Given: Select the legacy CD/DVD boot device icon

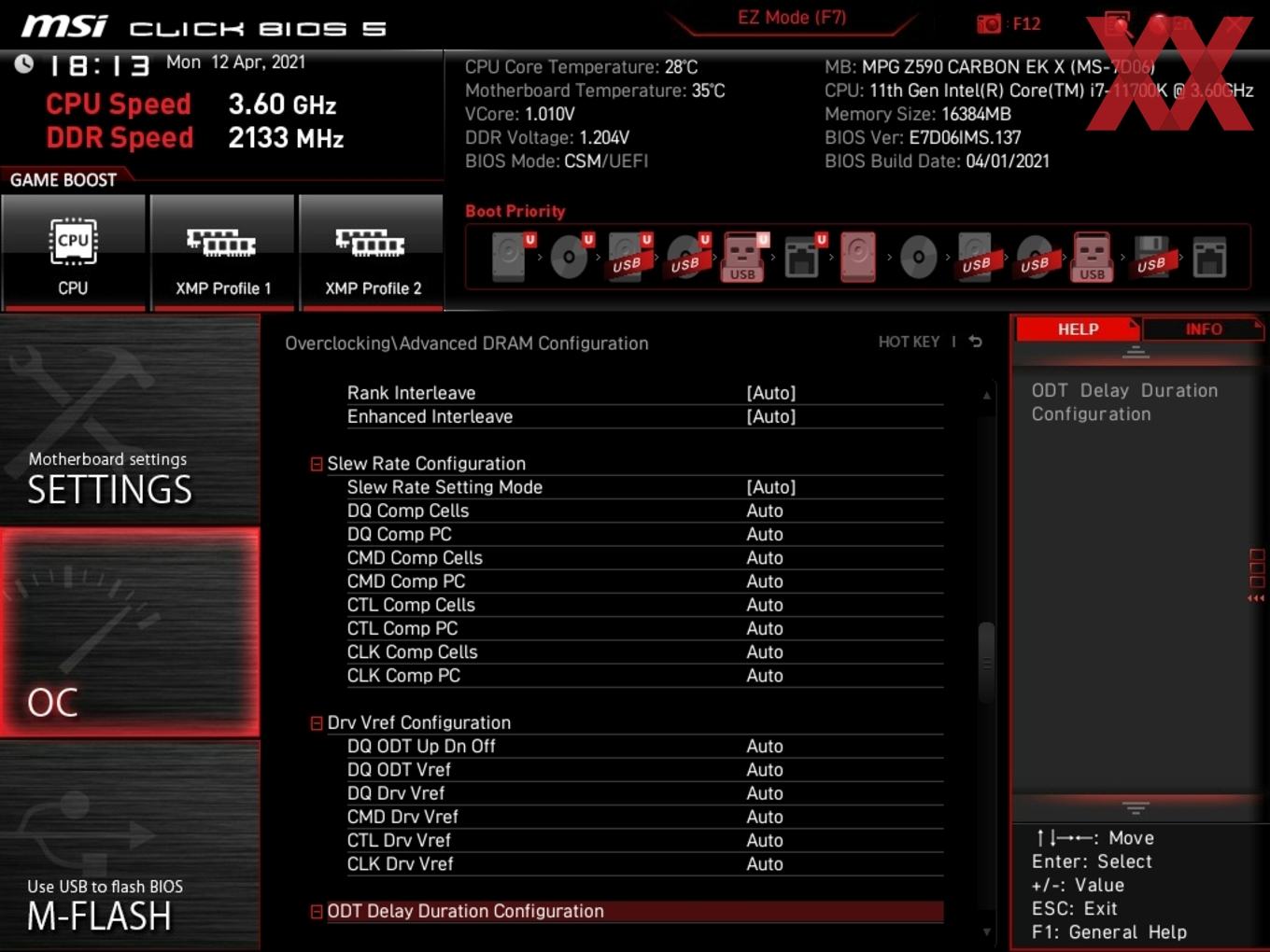Looking at the screenshot, I should (918, 257).
